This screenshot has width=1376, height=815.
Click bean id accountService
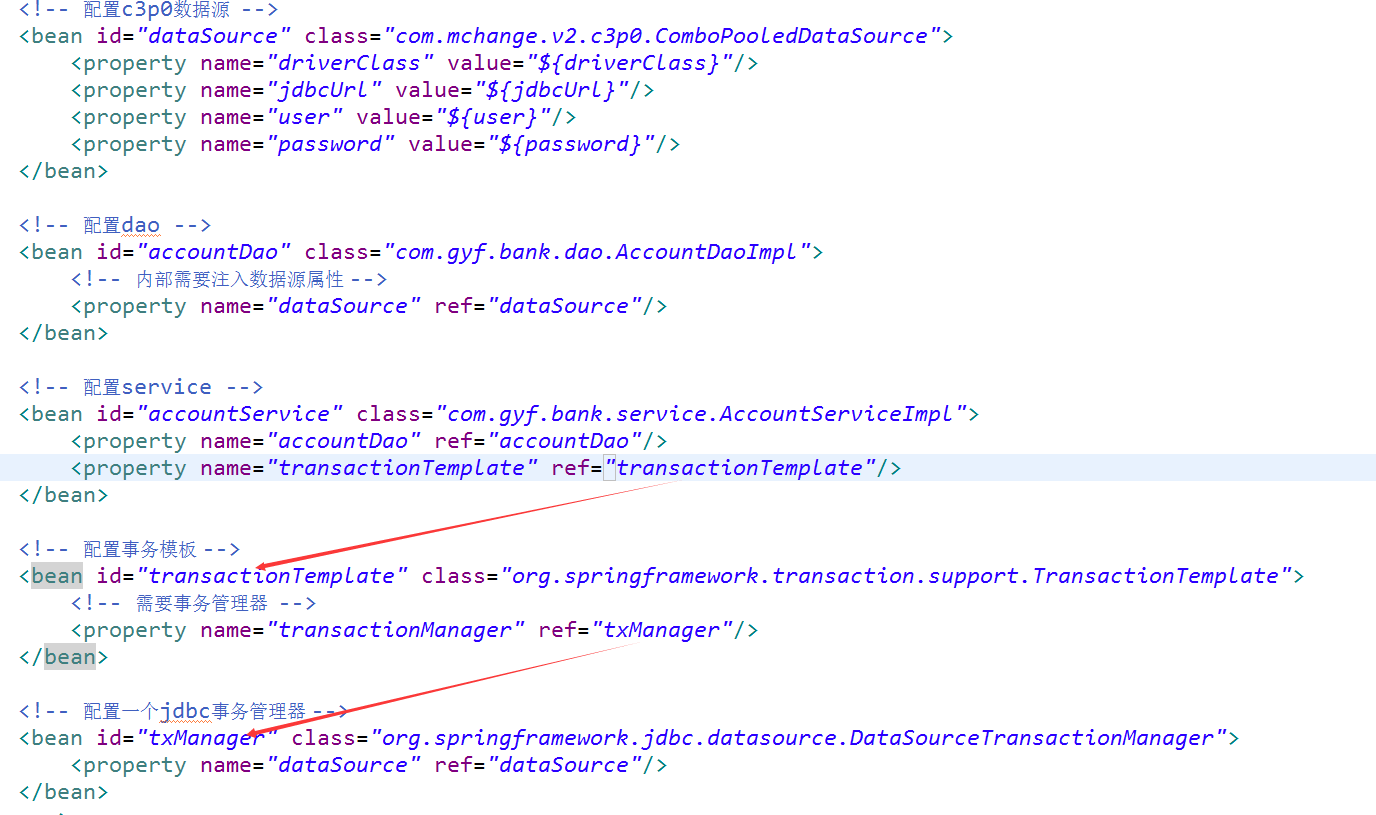(240, 414)
